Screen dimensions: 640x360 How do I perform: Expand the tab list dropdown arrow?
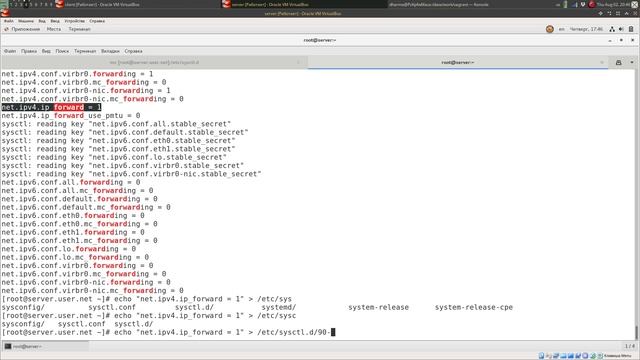632,62
